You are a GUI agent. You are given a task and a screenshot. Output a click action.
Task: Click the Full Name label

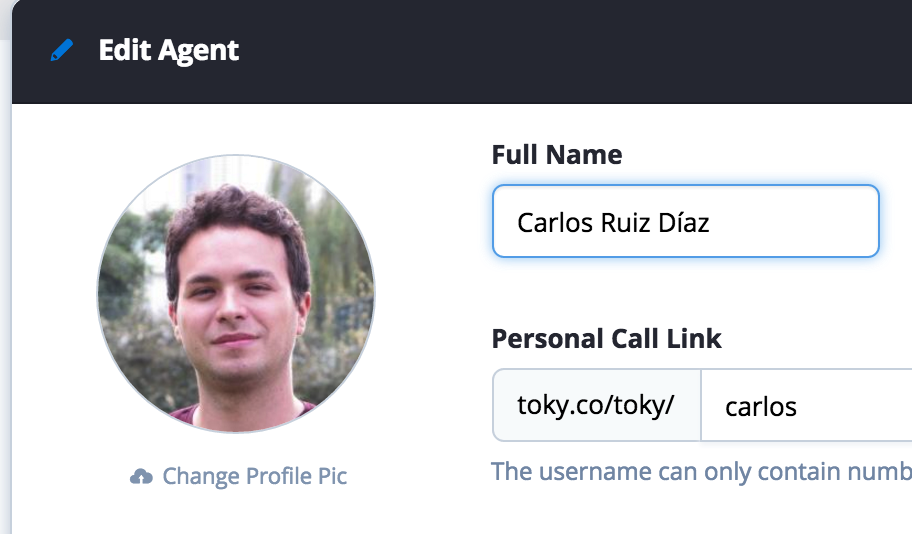[556, 155]
